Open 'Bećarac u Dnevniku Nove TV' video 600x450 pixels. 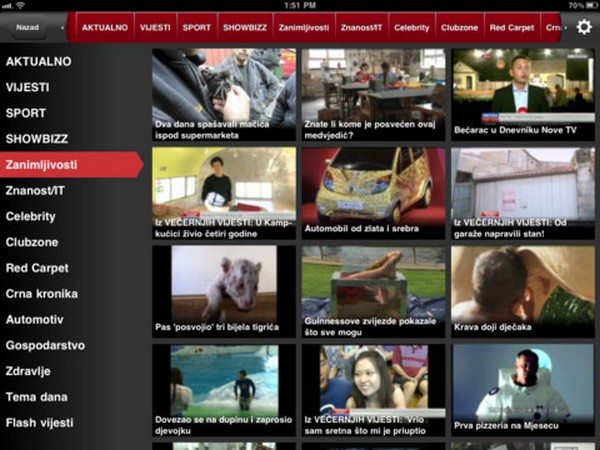coord(523,95)
